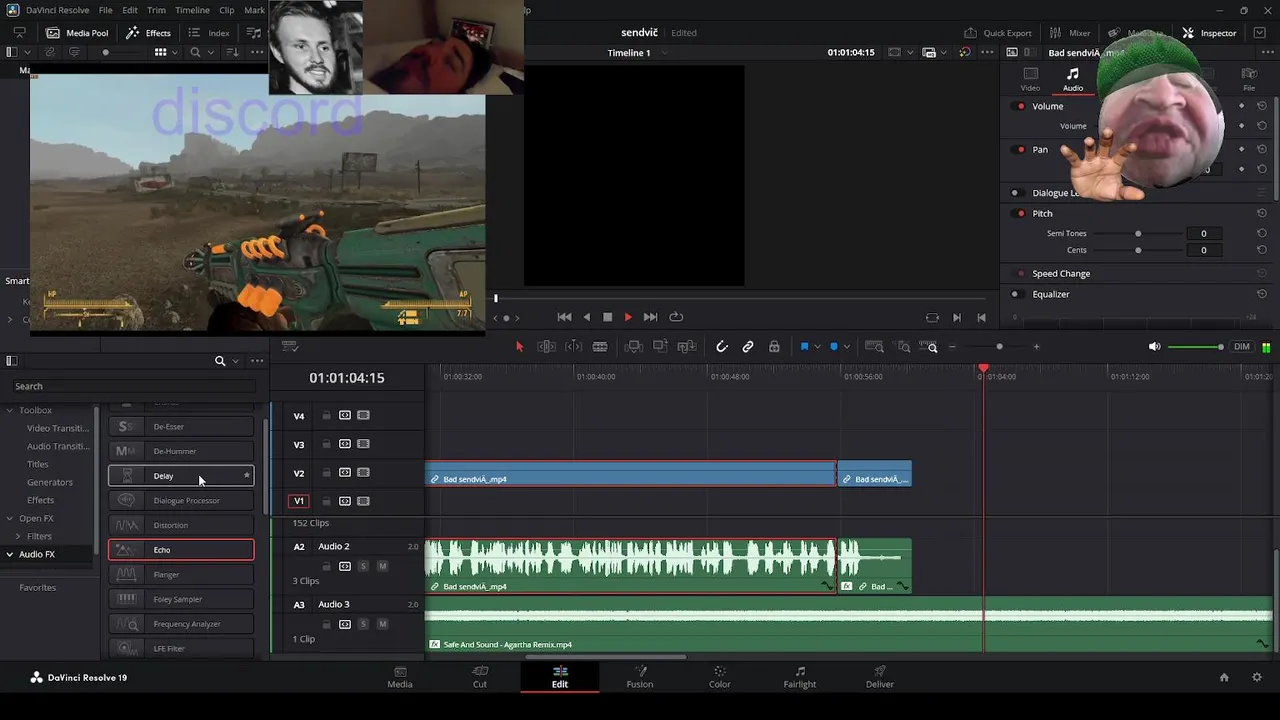Click the red playhead marker on ruler

(x=984, y=369)
